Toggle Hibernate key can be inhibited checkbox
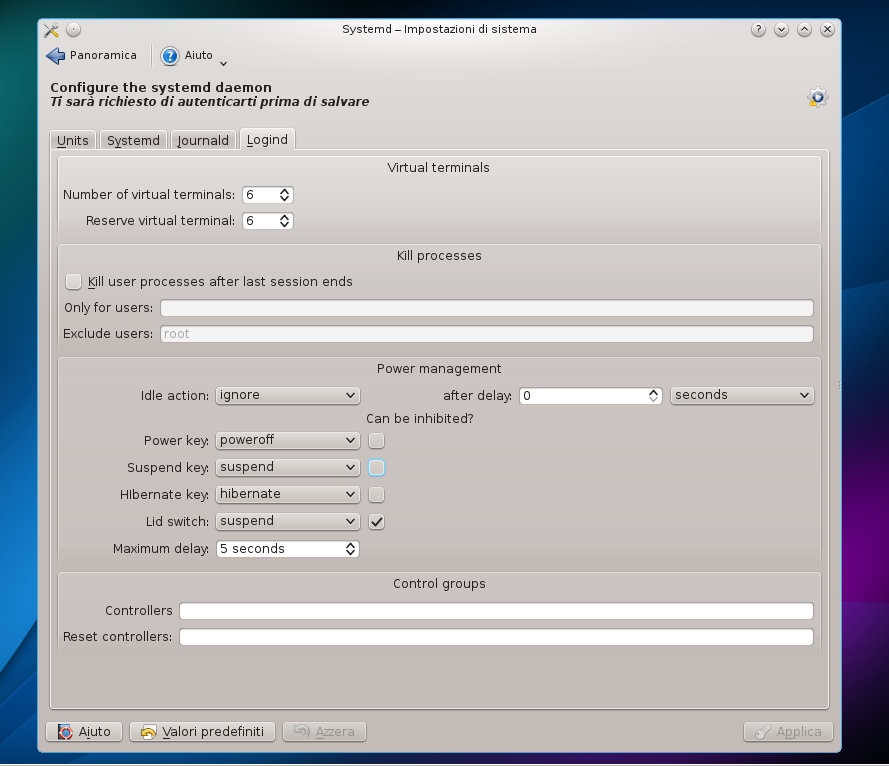This screenshot has width=889, height=766. pyautogui.click(x=376, y=494)
